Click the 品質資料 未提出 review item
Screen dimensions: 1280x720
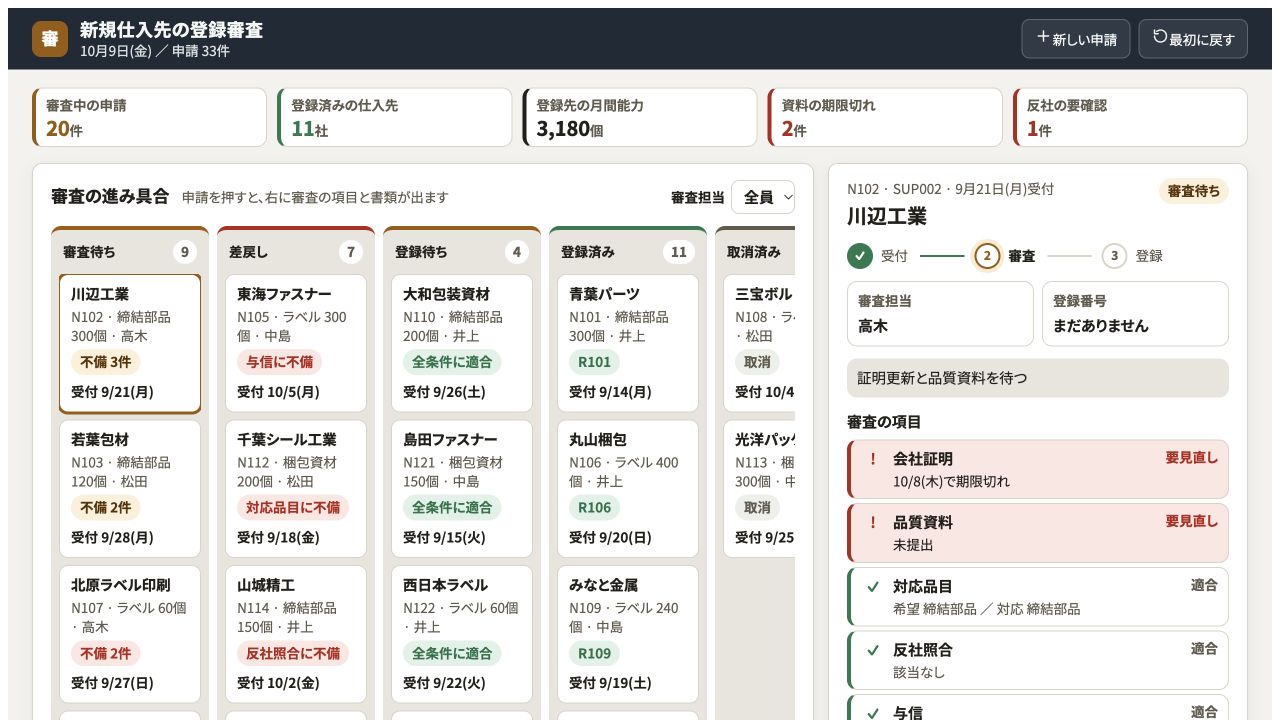(1038, 533)
